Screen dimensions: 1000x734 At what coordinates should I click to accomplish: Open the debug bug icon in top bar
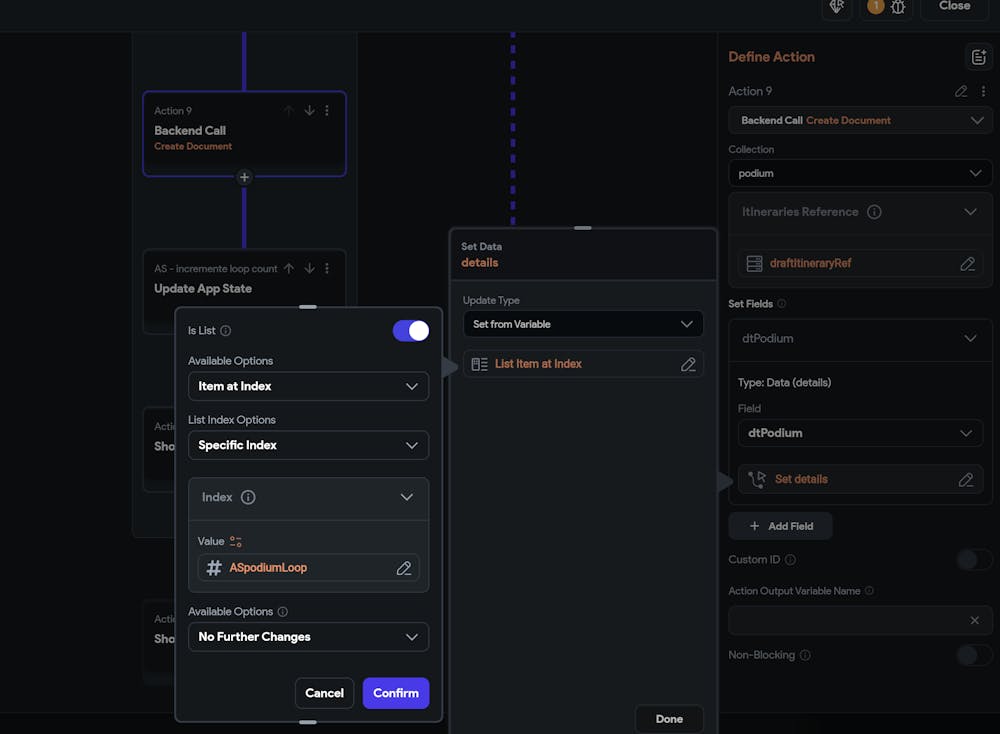coord(898,7)
